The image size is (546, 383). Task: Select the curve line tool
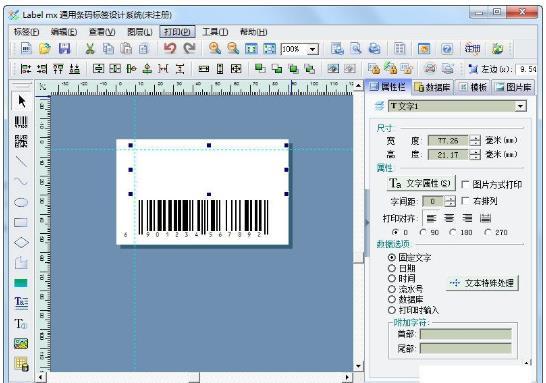21,181
